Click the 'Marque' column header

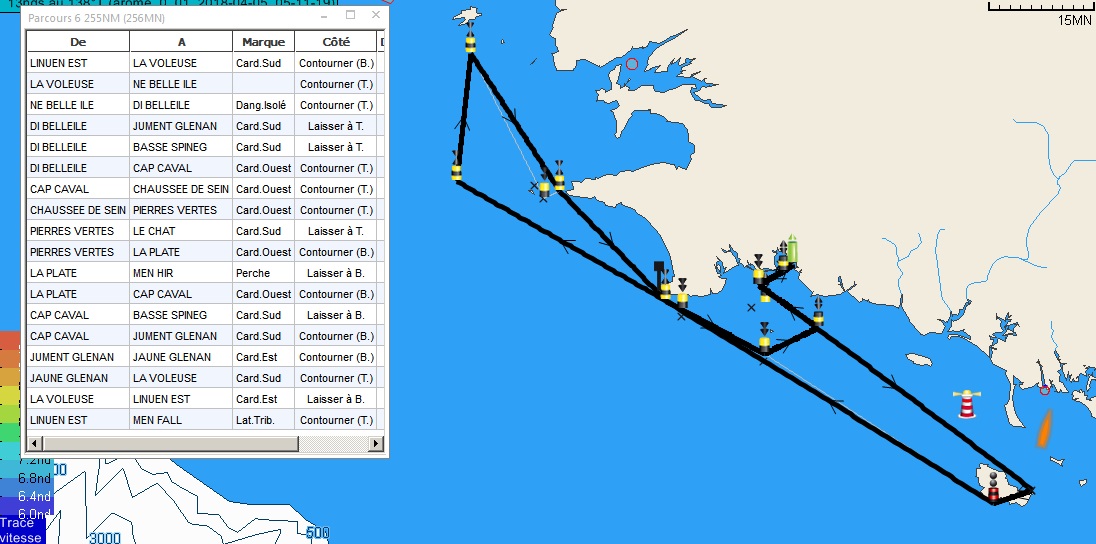[x=263, y=42]
